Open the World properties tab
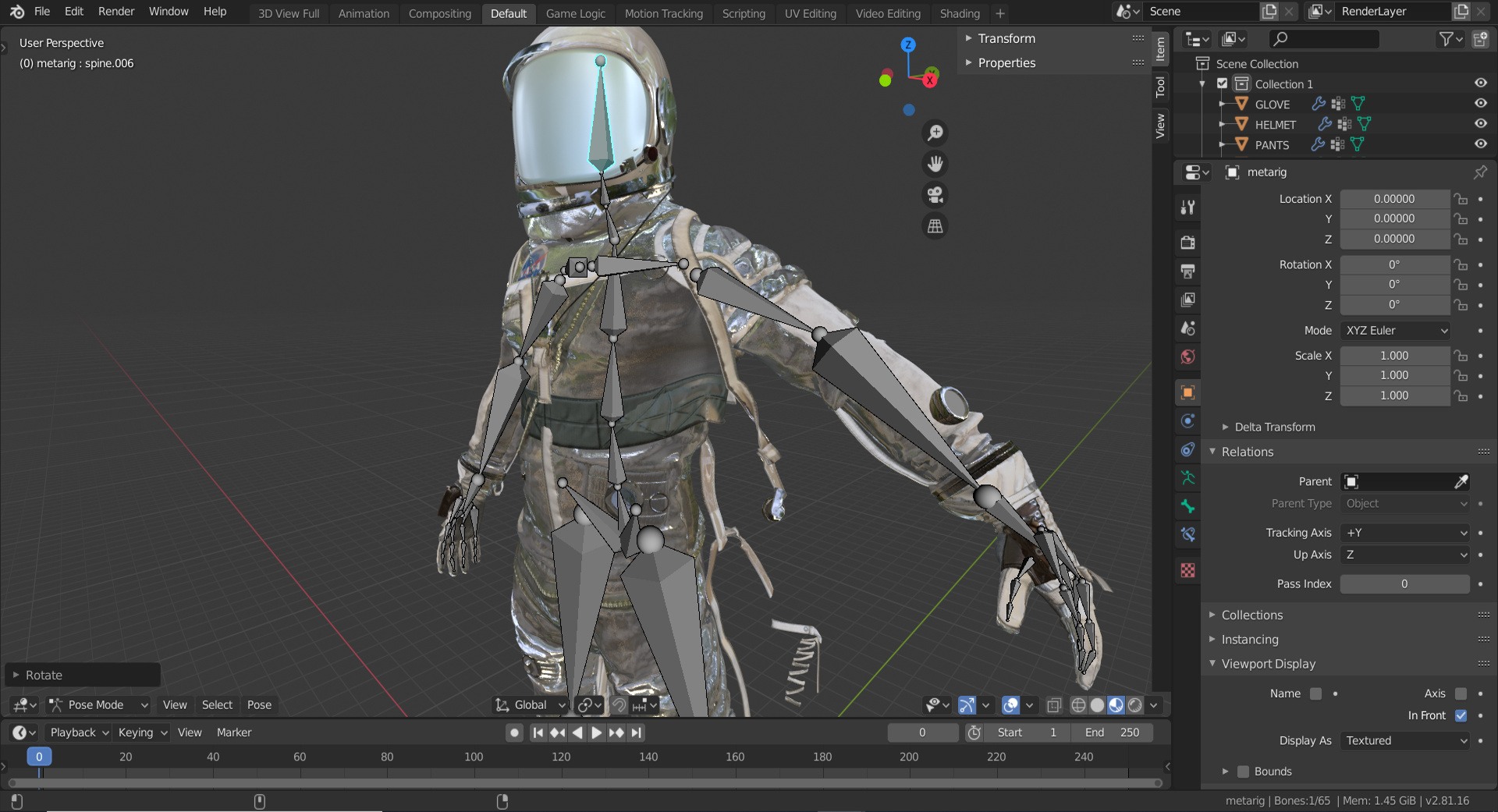 point(1187,357)
